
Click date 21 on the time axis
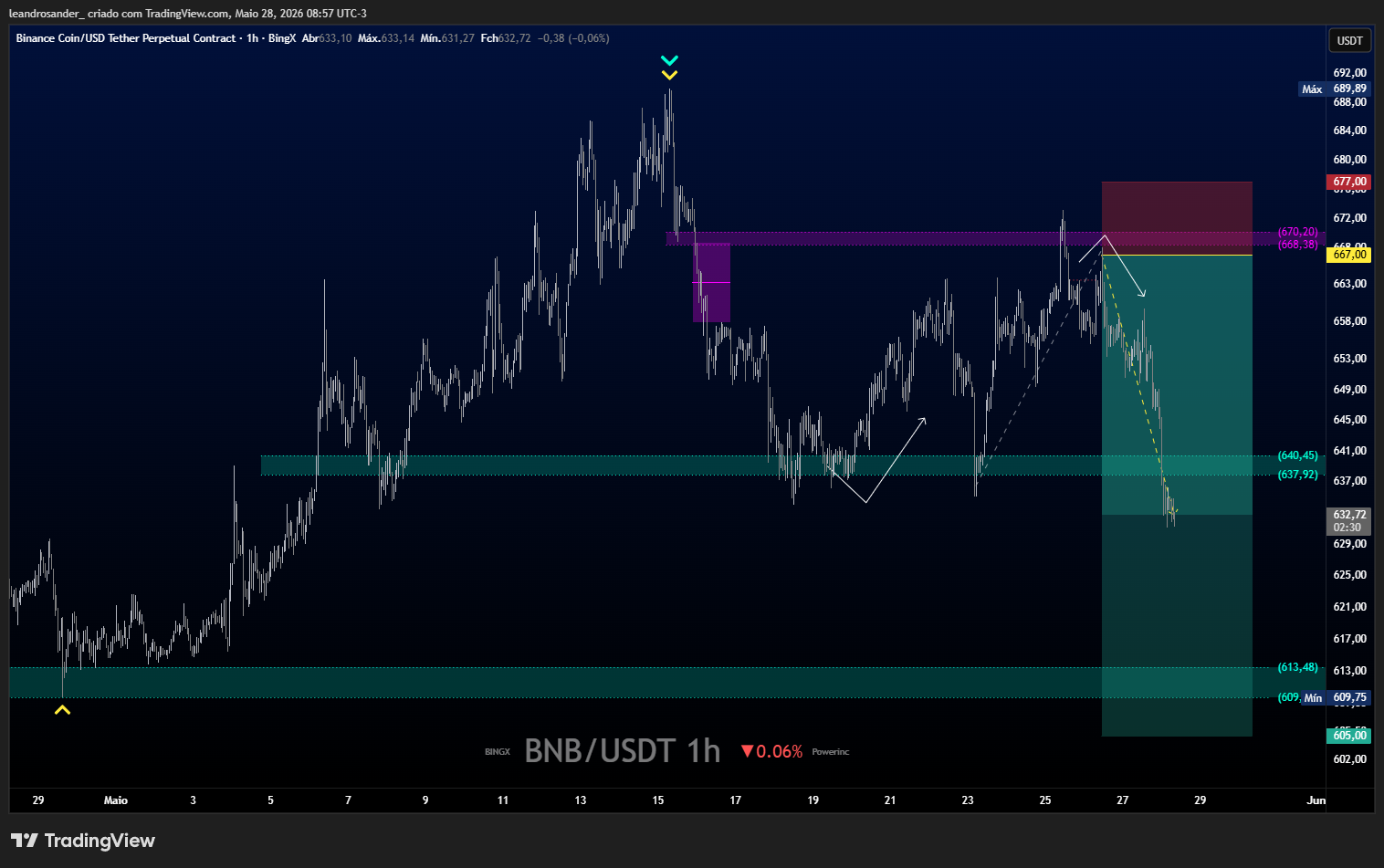[x=890, y=800]
